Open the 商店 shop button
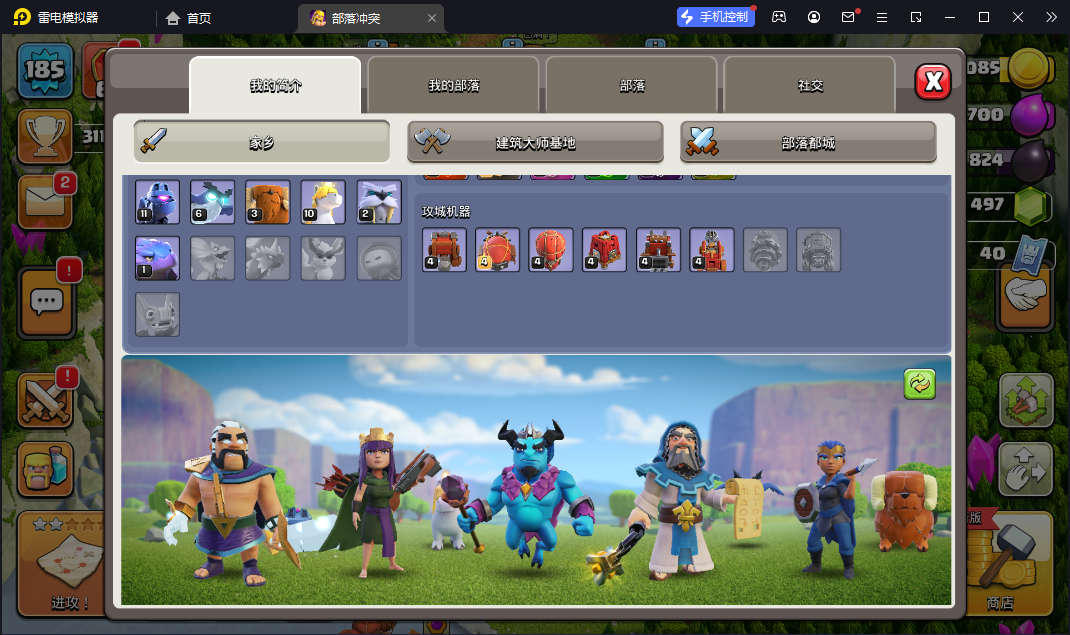 [1009, 563]
